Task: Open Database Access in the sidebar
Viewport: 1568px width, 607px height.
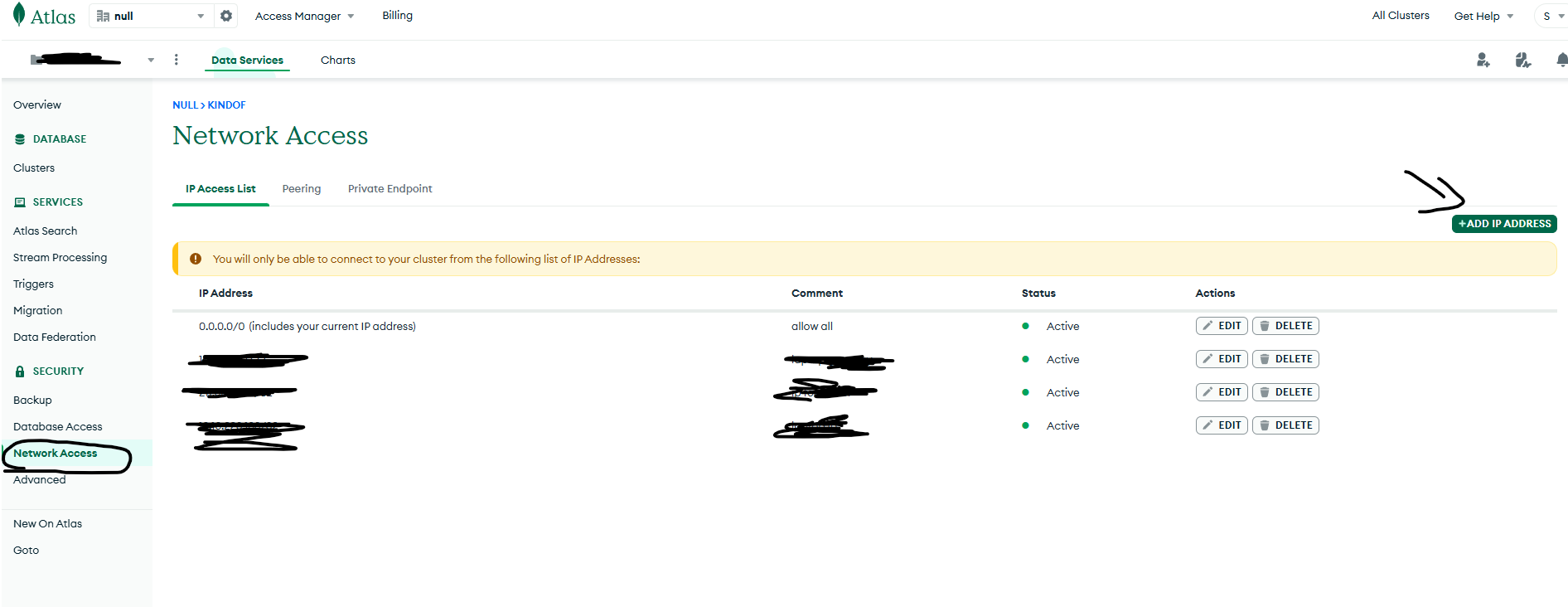Action: [x=58, y=427]
